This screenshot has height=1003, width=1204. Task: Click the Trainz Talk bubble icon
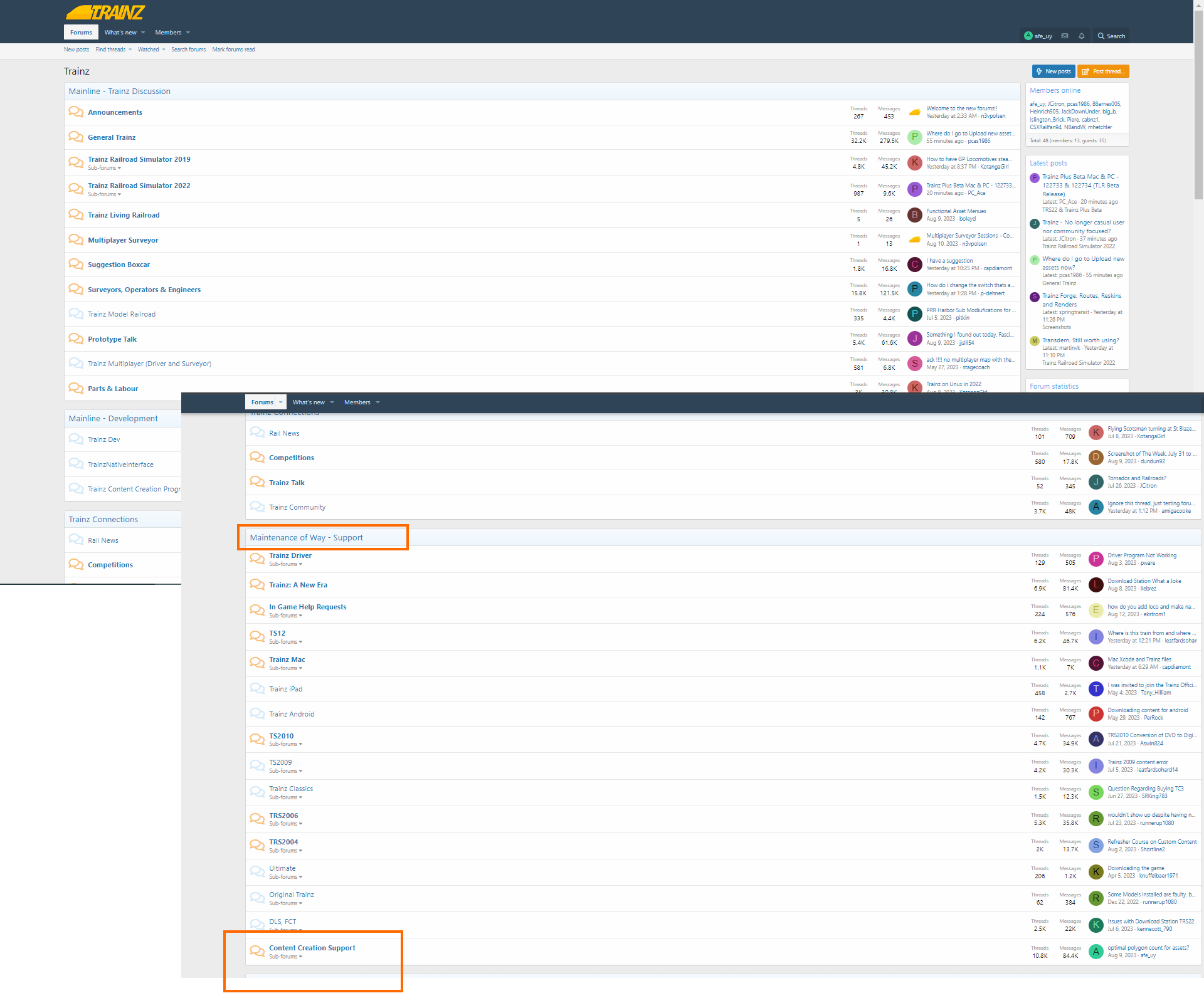(x=257, y=483)
